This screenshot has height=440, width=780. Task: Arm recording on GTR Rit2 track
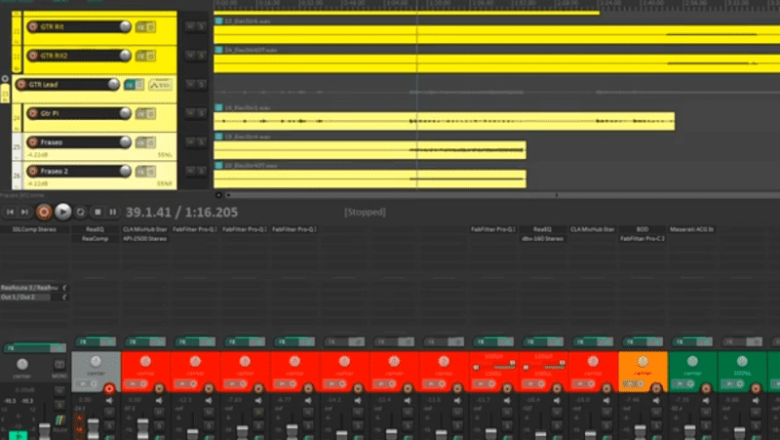33,56
